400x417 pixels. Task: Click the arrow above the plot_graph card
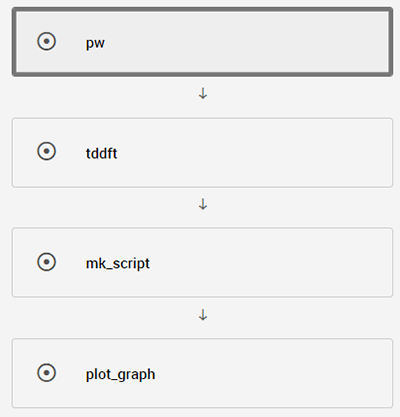click(x=203, y=315)
